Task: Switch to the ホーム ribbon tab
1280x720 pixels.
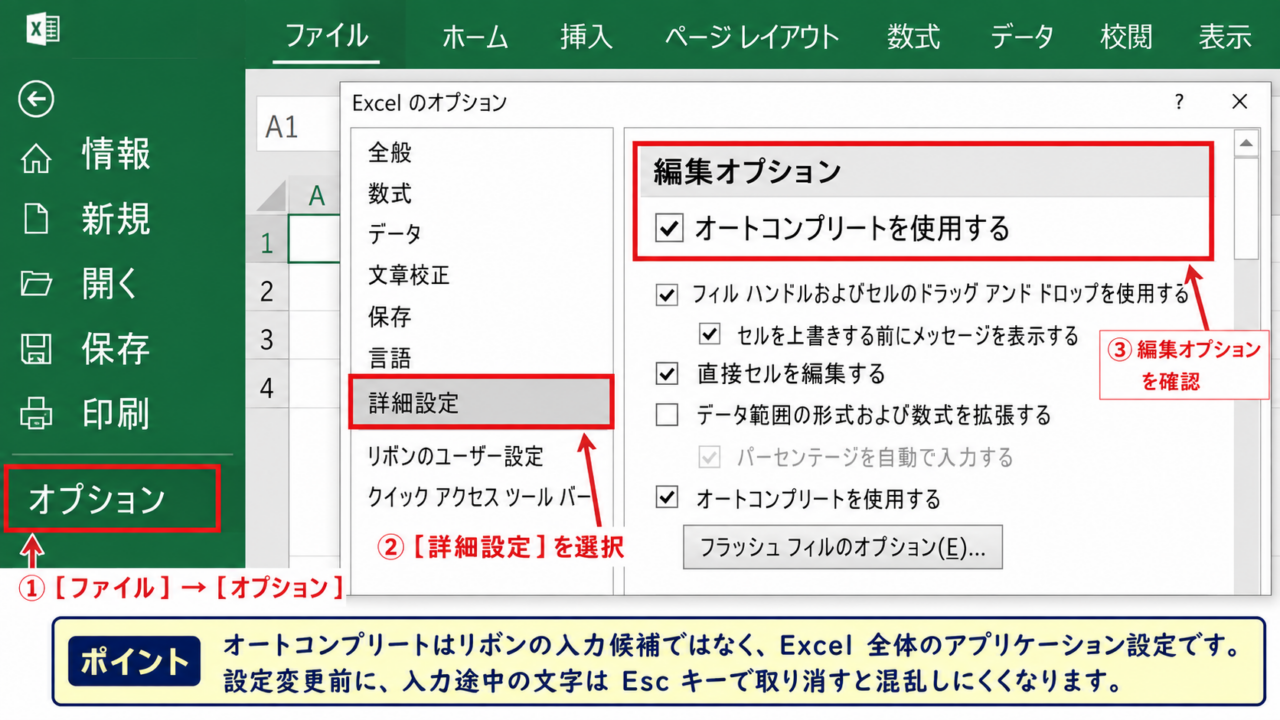Action: (x=475, y=37)
